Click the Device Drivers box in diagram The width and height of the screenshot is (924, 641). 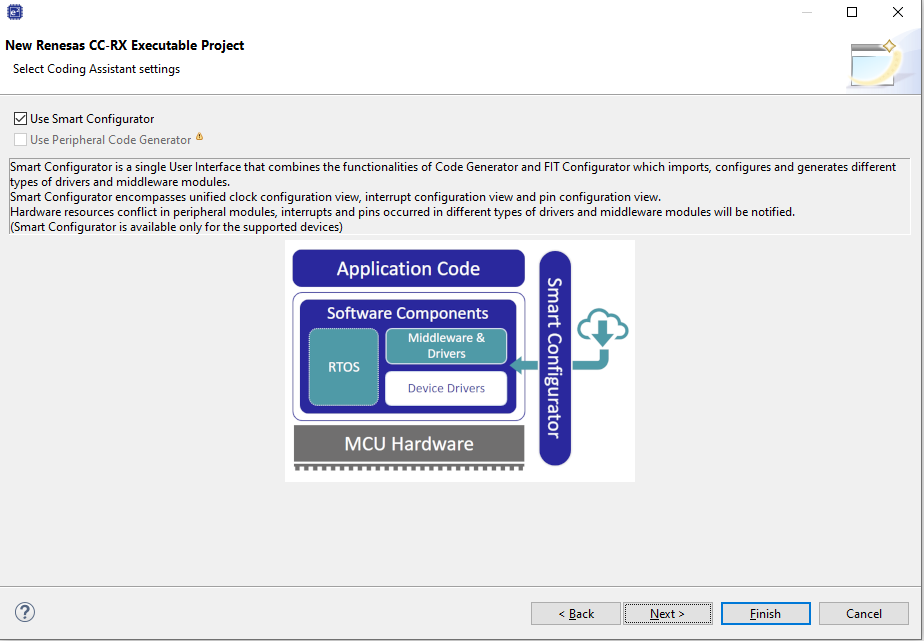446,388
